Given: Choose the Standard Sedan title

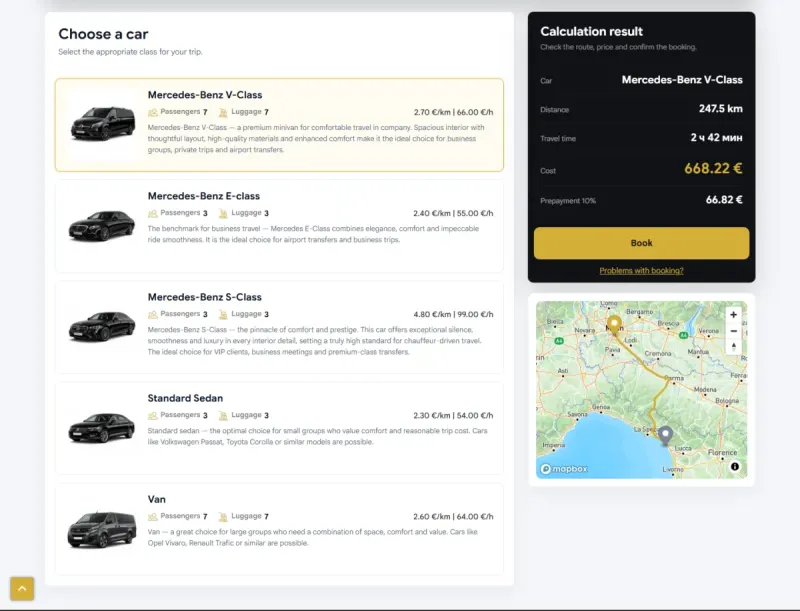Looking at the screenshot, I should [185, 398].
